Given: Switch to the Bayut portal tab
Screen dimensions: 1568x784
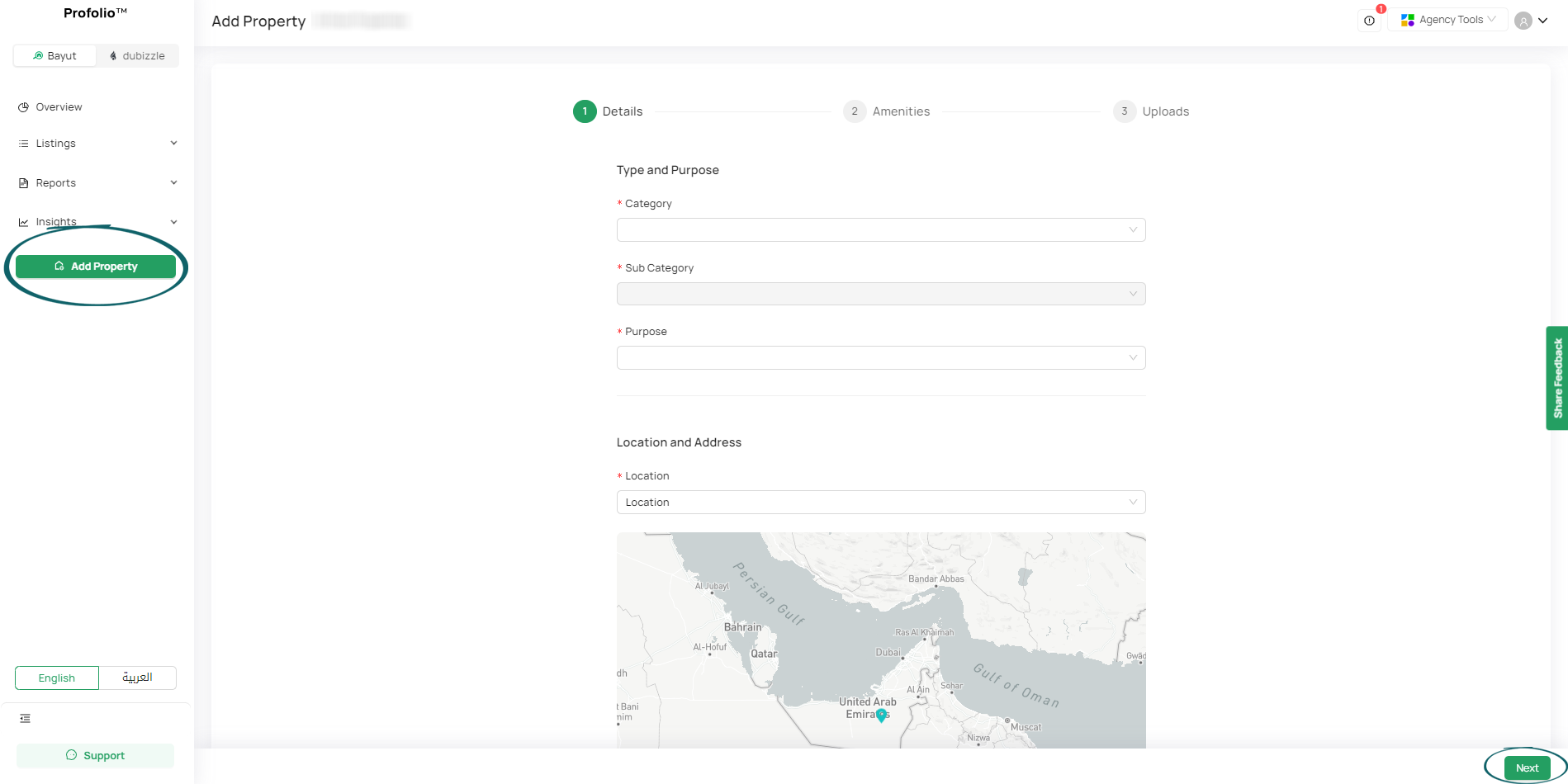Looking at the screenshot, I should coord(54,55).
